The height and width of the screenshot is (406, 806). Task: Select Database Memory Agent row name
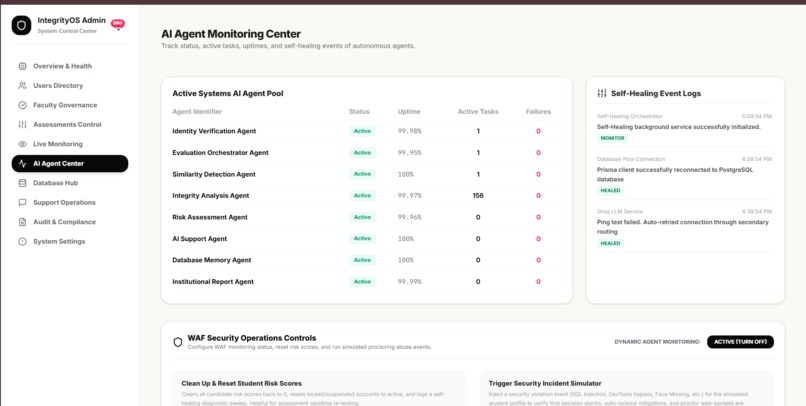(x=212, y=260)
